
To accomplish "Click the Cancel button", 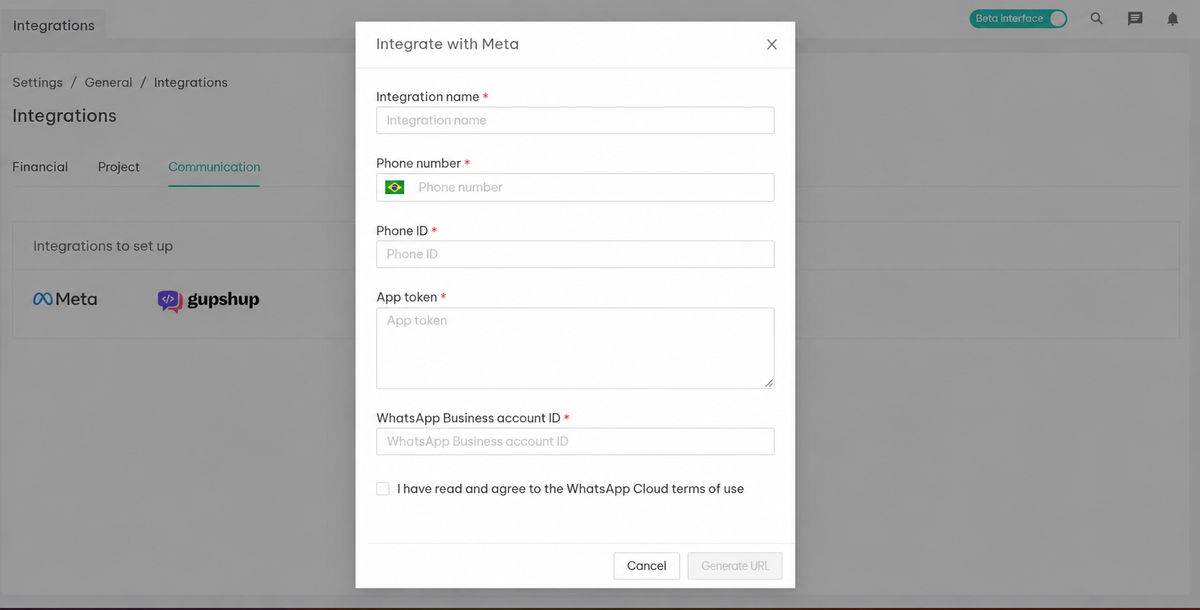I will point(646,566).
